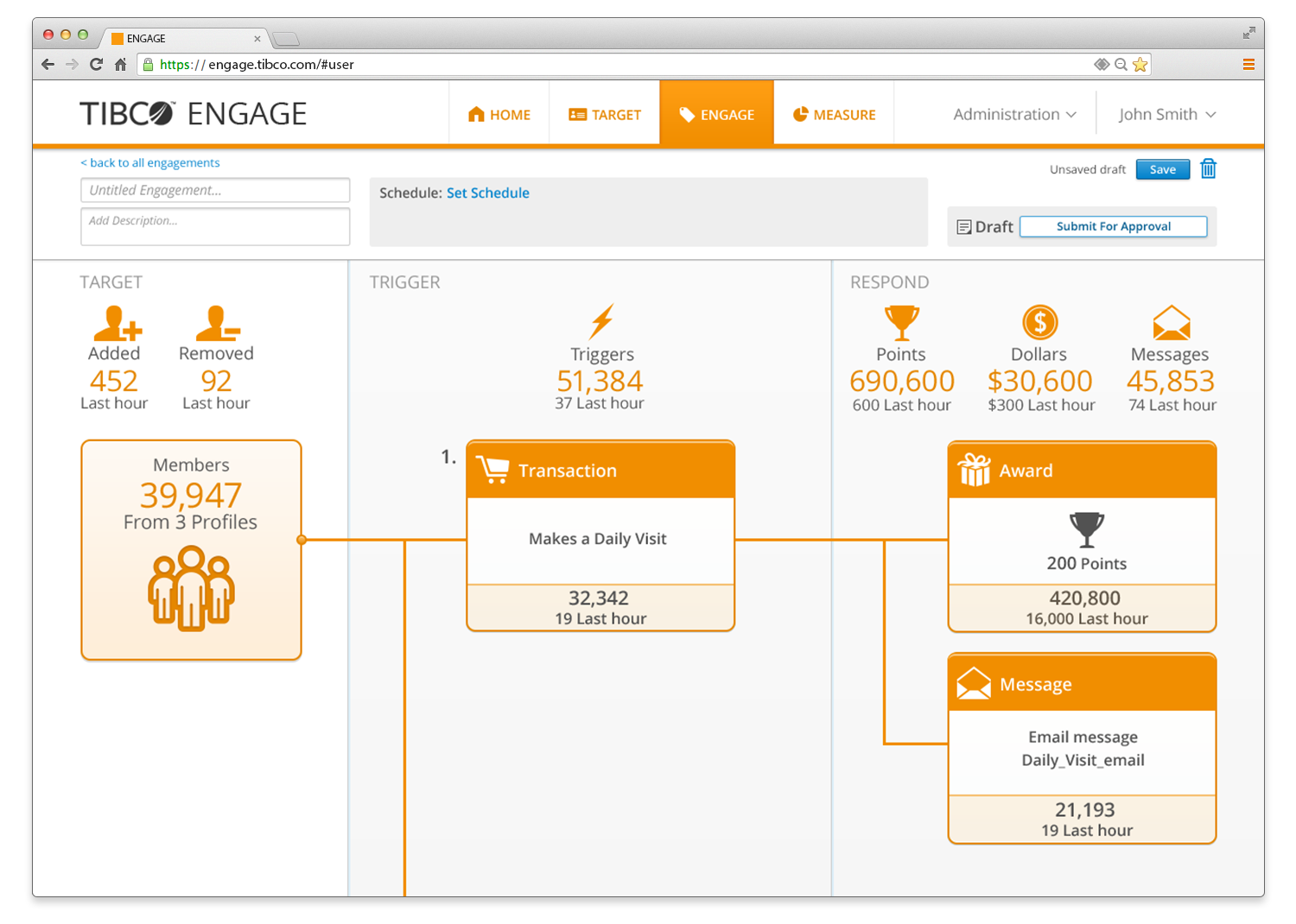Click the Removed members icon
The height and width of the screenshot is (924, 1296).
(x=217, y=324)
